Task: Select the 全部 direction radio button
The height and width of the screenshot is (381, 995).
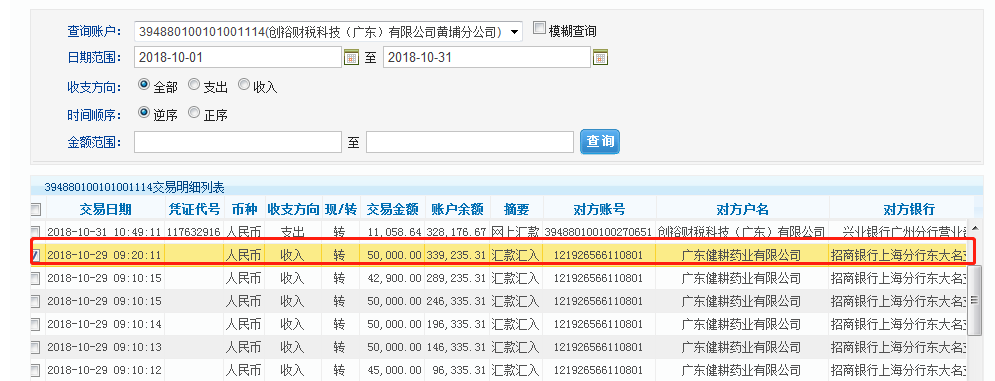Action: tap(144, 84)
